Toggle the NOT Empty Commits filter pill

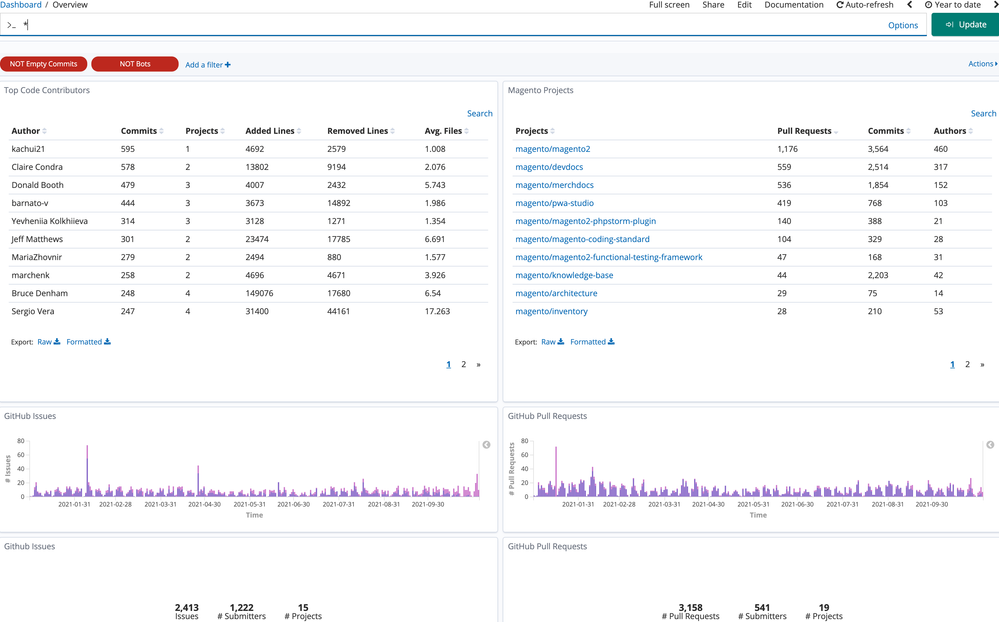coord(43,64)
